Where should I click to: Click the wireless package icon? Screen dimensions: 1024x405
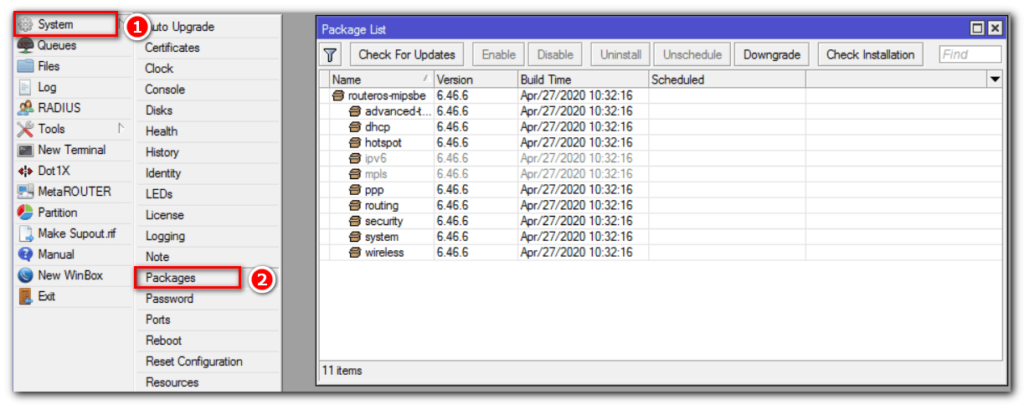tap(355, 253)
